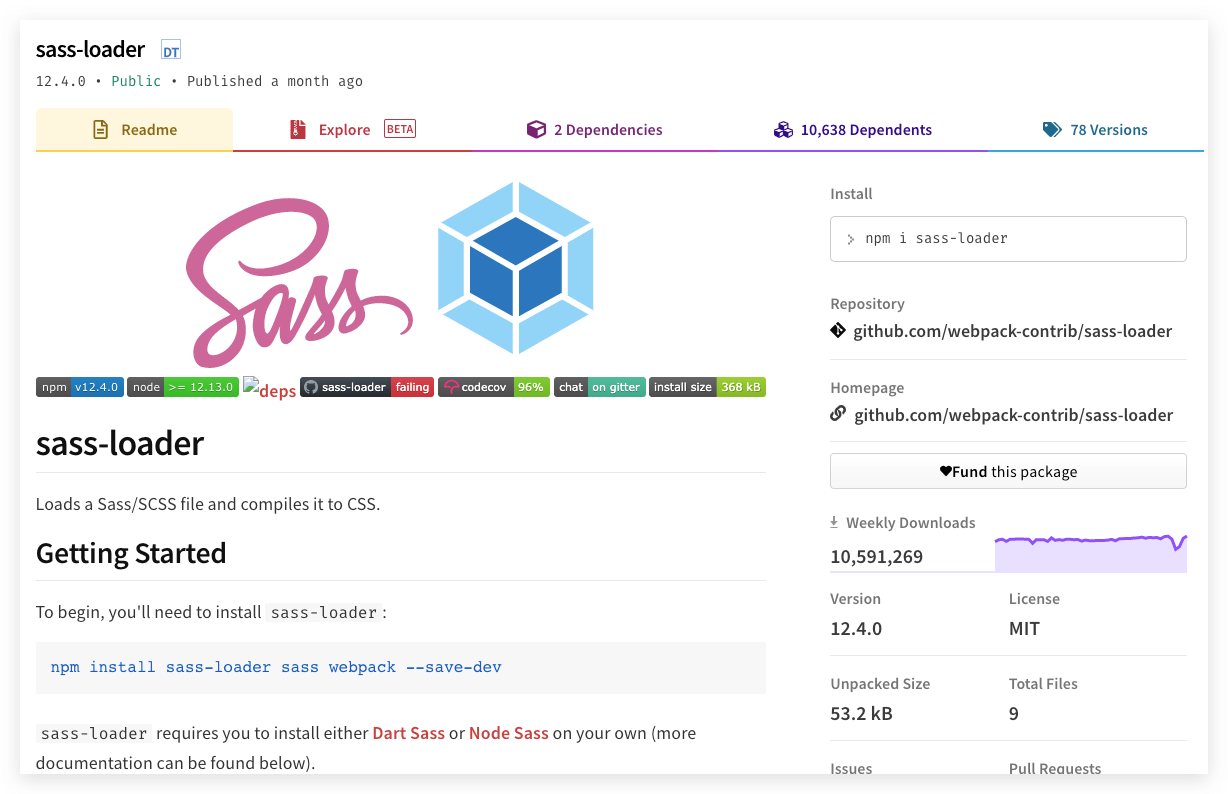Click the inline sass-loader code after 'install'
This screenshot has height=794, width=1228.
click(x=324, y=612)
